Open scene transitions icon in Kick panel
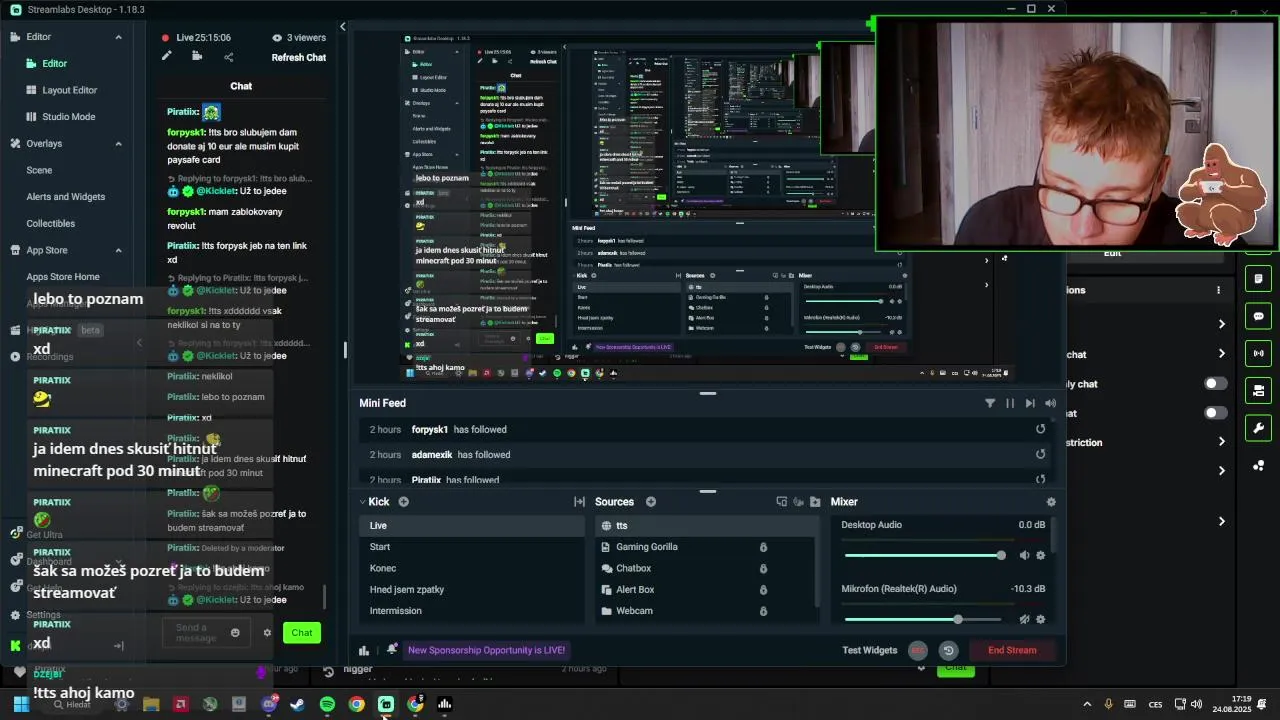The height and width of the screenshot is (720, 1280). coord(579,502)
